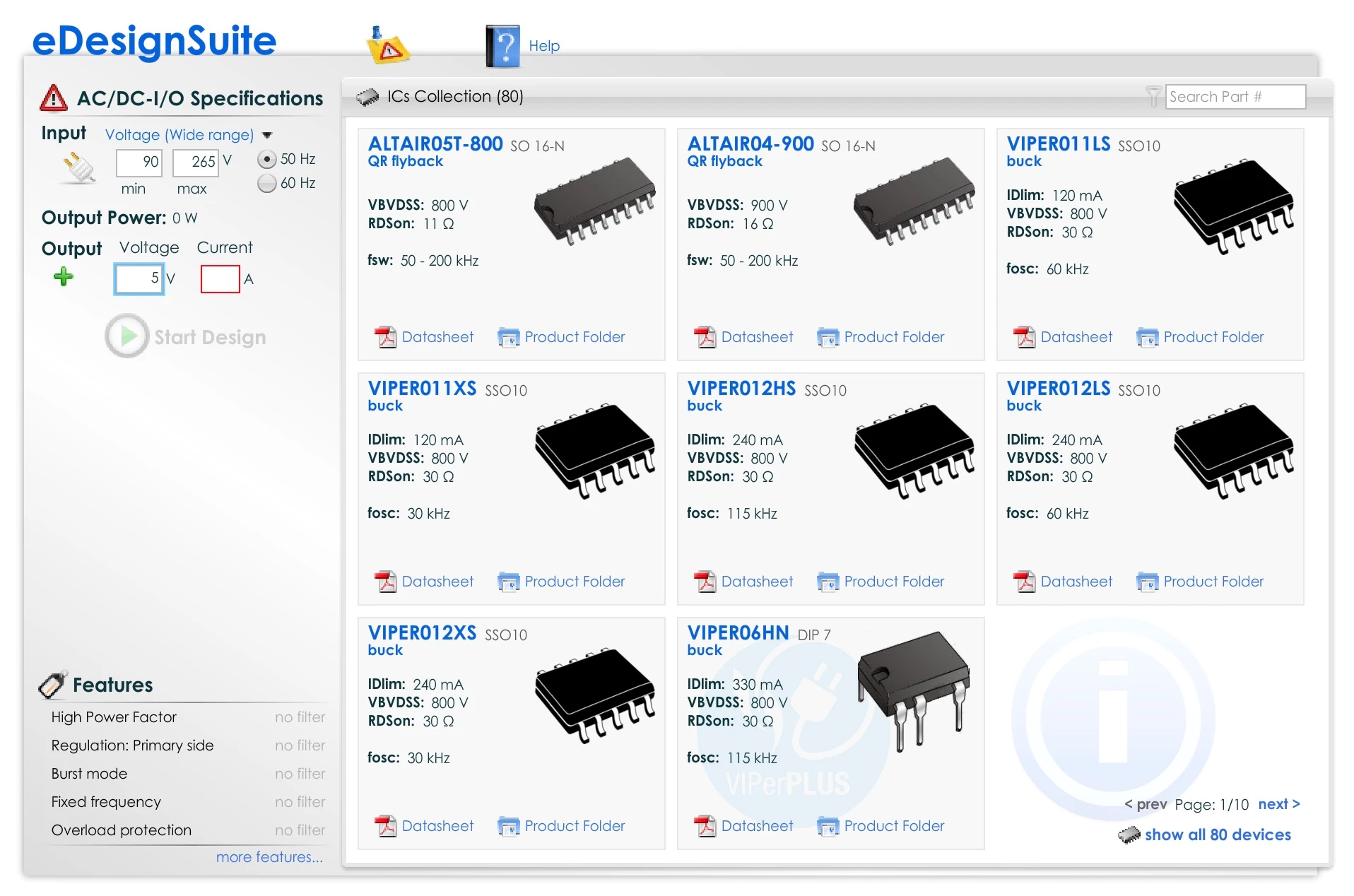This screenshot has width=1354, height=896.
Task: Click the VIPER06HN DIP chip image
Action: coord(914,691)
